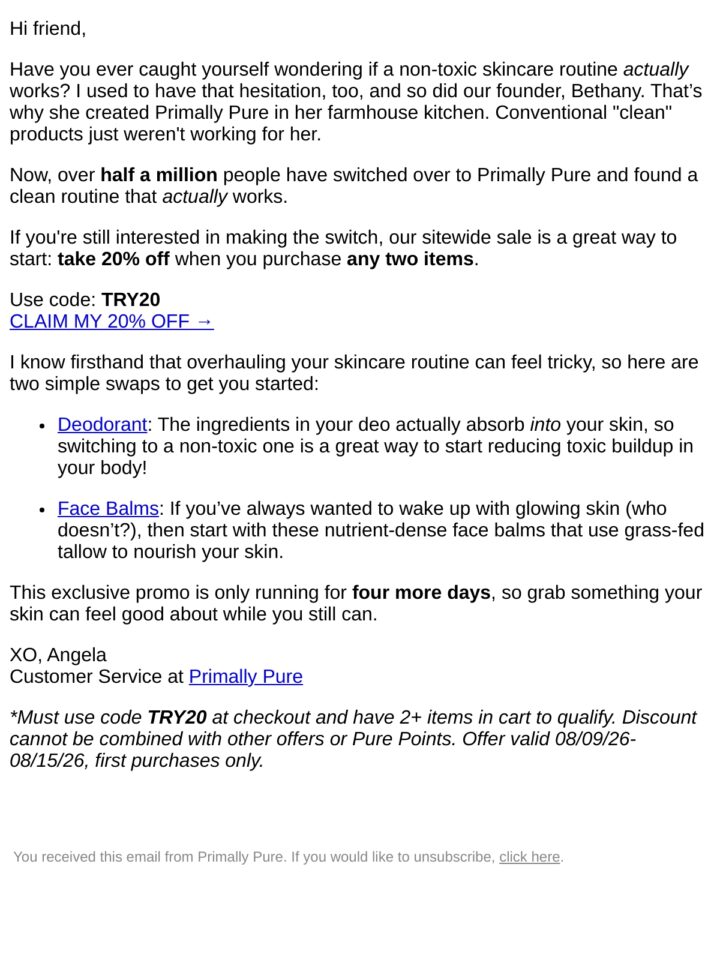Click the 'Hi friend,' greeting
Screen dimensions: 720x960
click(48, 29)
